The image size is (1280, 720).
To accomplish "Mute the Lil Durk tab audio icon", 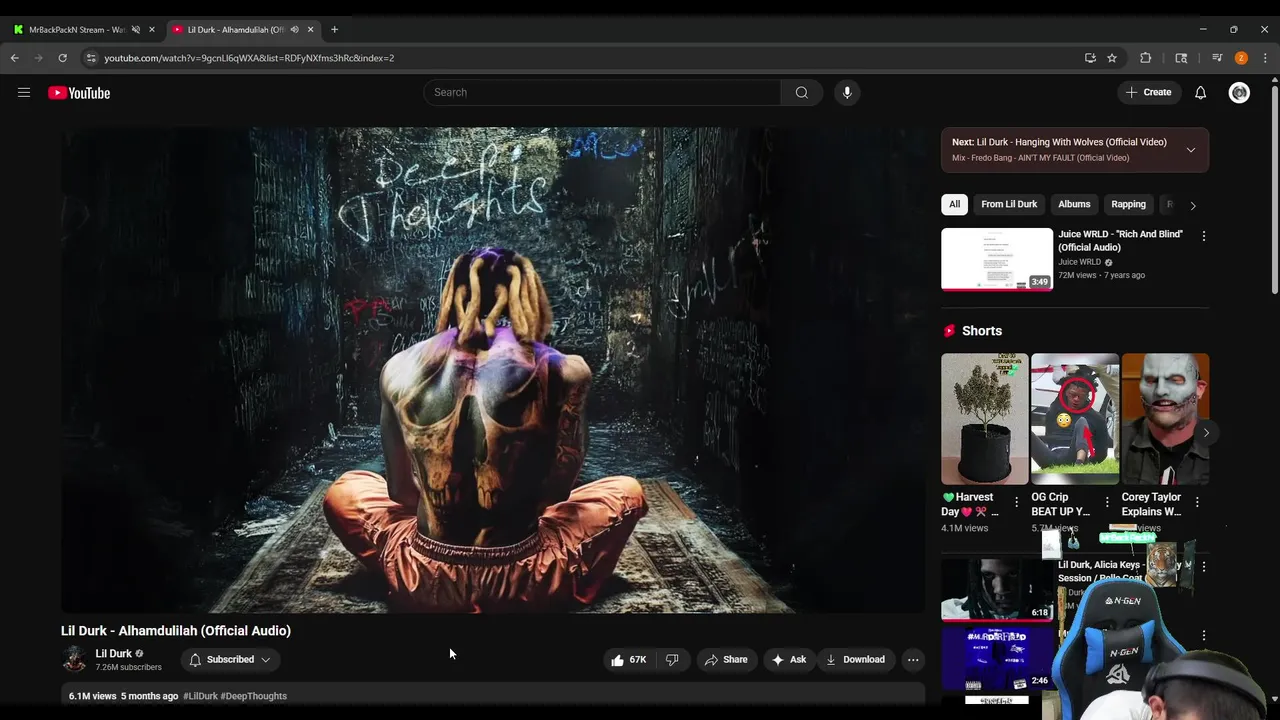I will point(294,30).
